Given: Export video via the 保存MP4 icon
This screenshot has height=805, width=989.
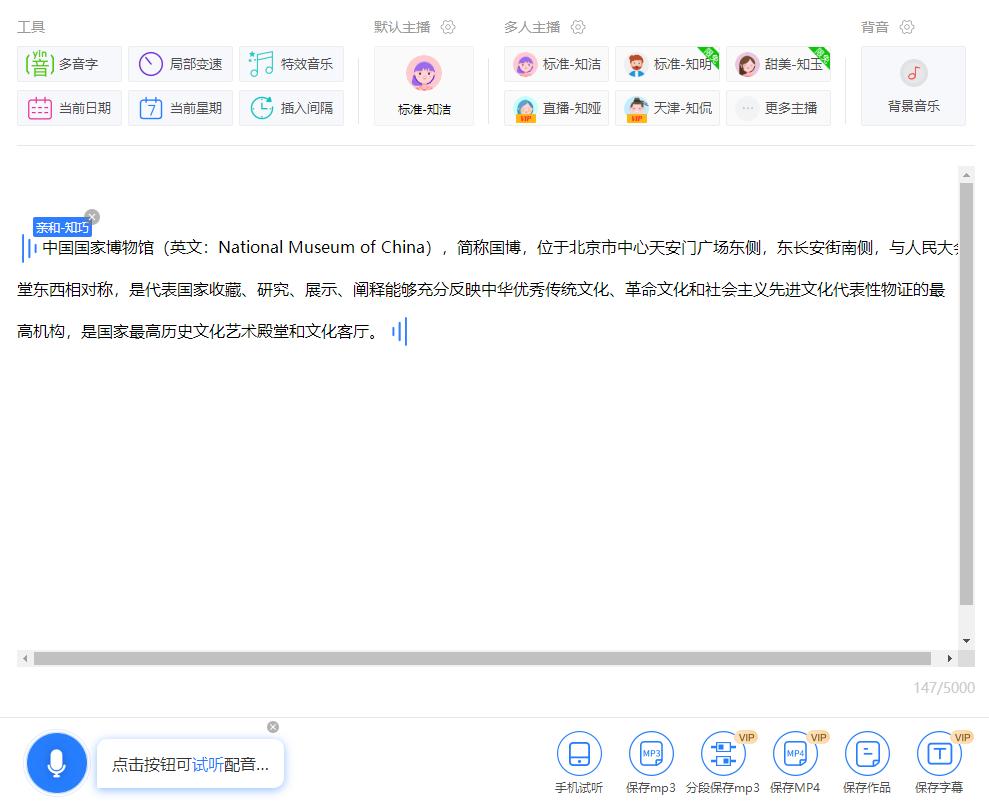Looking at the screenshot, I should click(x=794, y=760).
